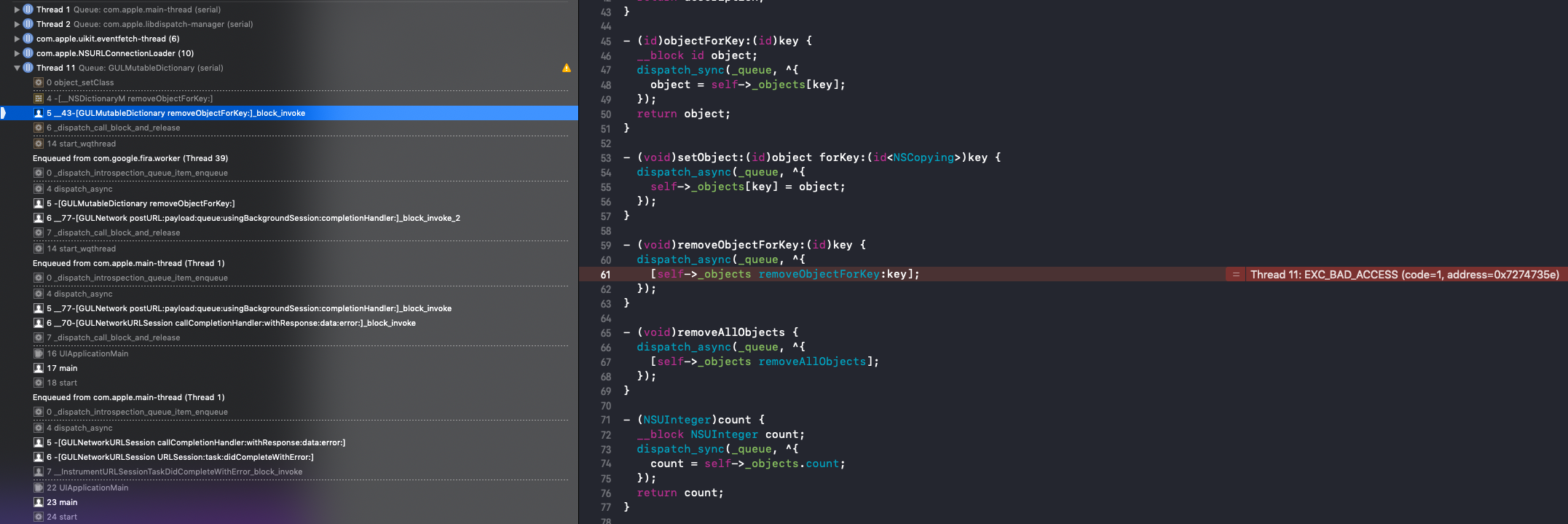Select 6 -[GULNetworkURLSession URLSession:task:didCompleteWithError:]
Viewport: 1568px width, 524px height.
pos(180,457)
